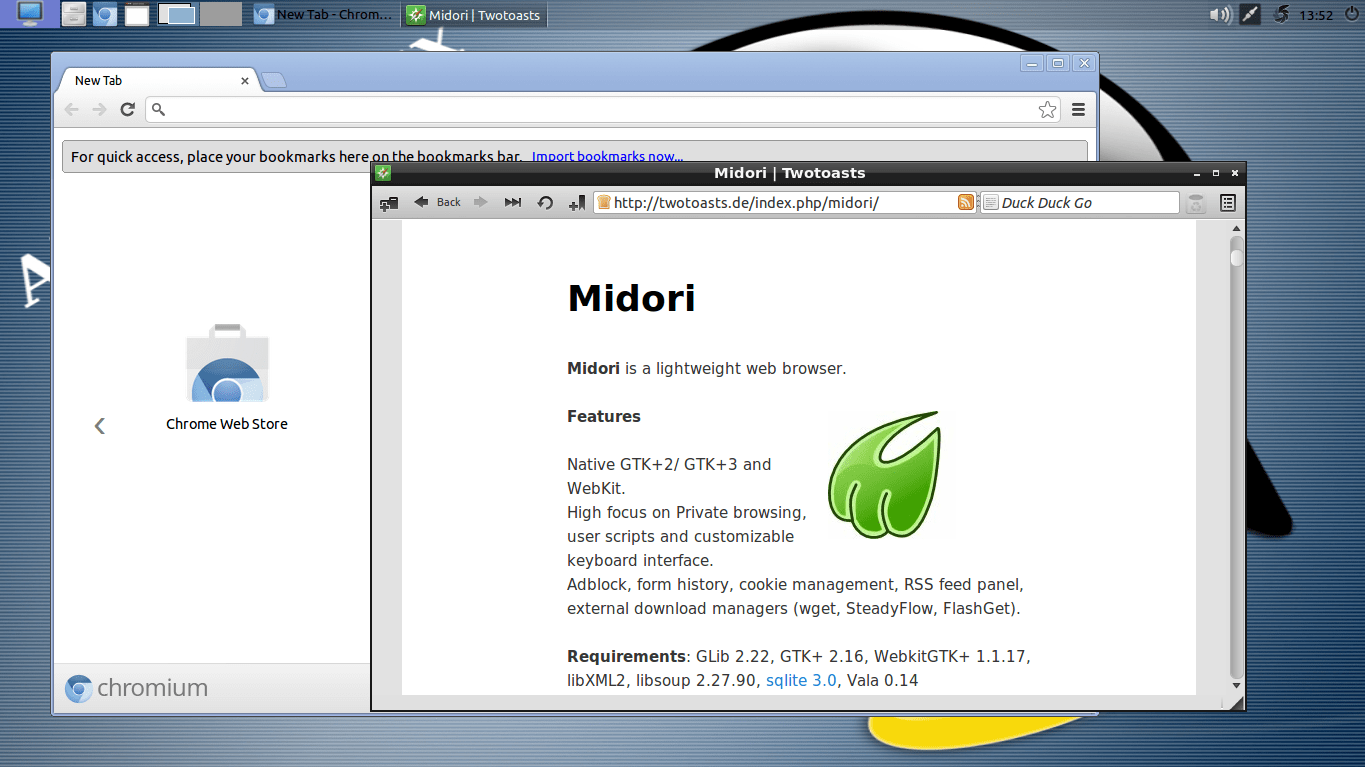Click the swirl tray icon next to the clock
The width and height of the screenshot is (1365, 767).
1282,14
